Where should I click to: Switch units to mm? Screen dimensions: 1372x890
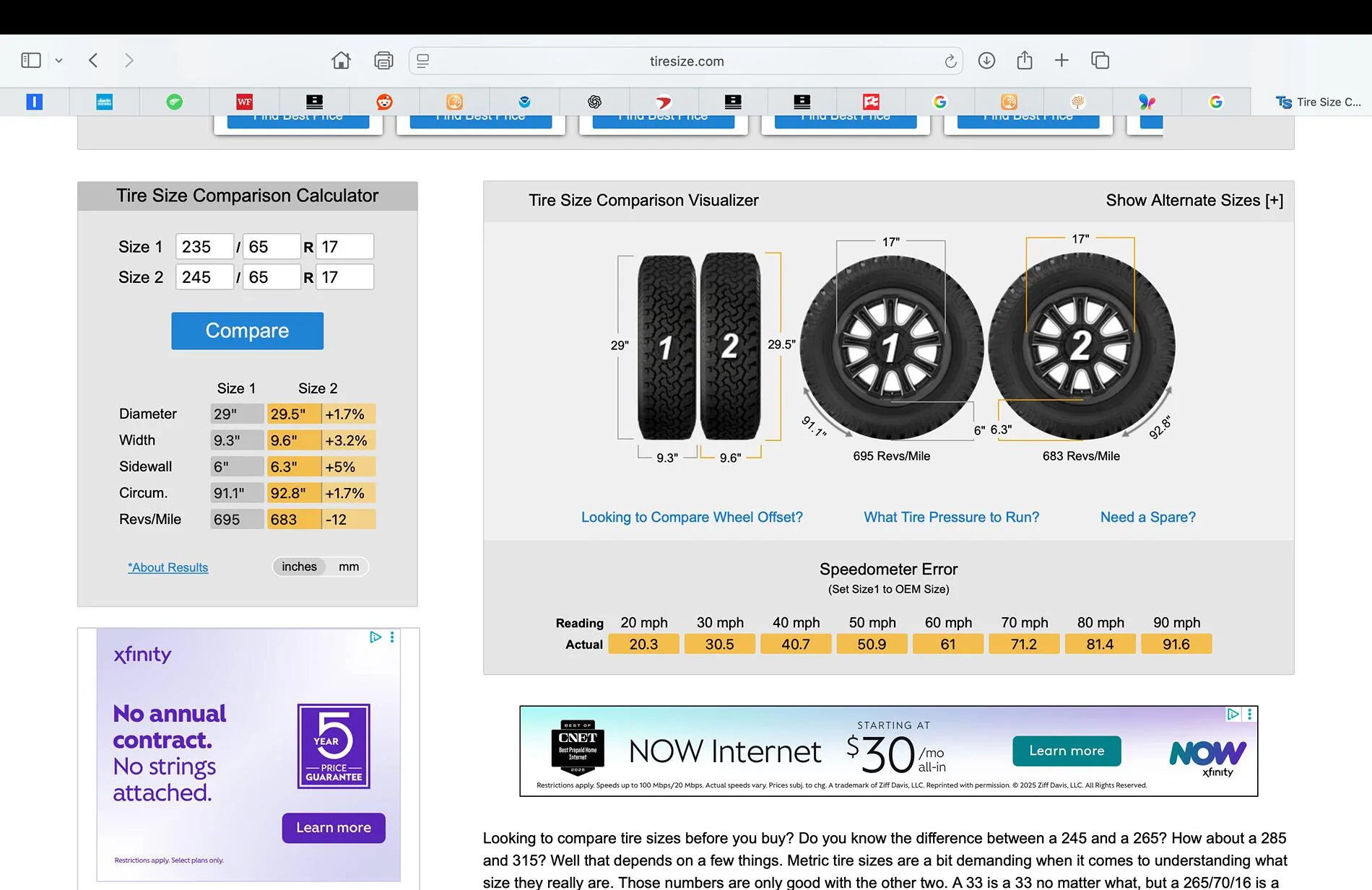349,567
